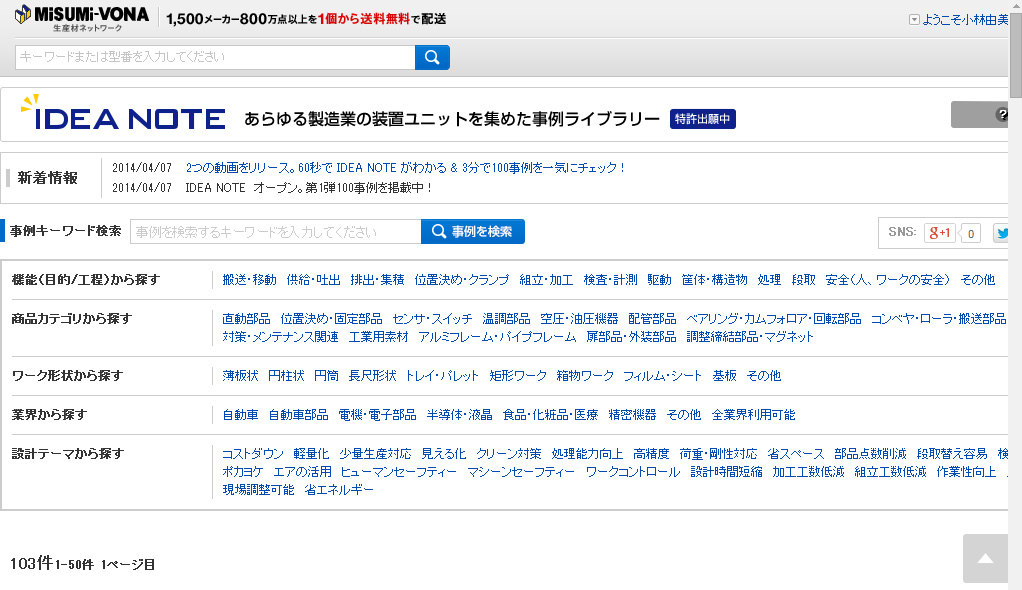The image size is (1022, 590).
Task: Click the keyword search input field
Action: (x=210, y=57)
